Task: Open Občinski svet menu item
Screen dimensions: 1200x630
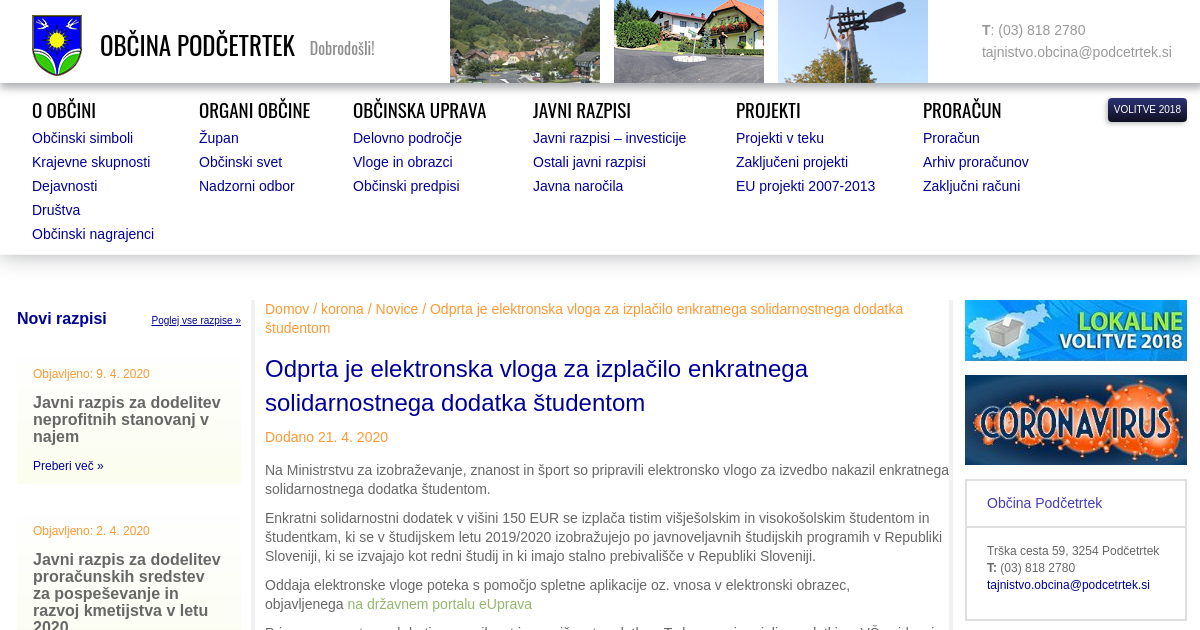Action: (x=240, y=162)
